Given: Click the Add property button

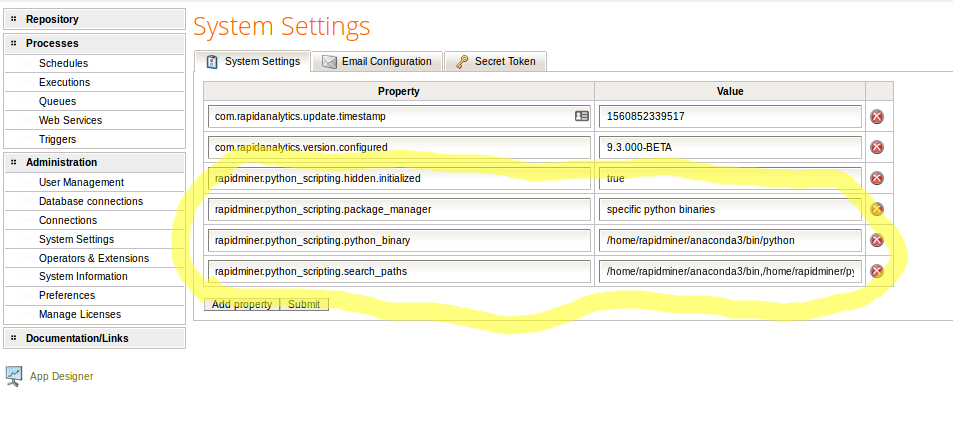Looking at the screenshot, I should click(241, 304).
